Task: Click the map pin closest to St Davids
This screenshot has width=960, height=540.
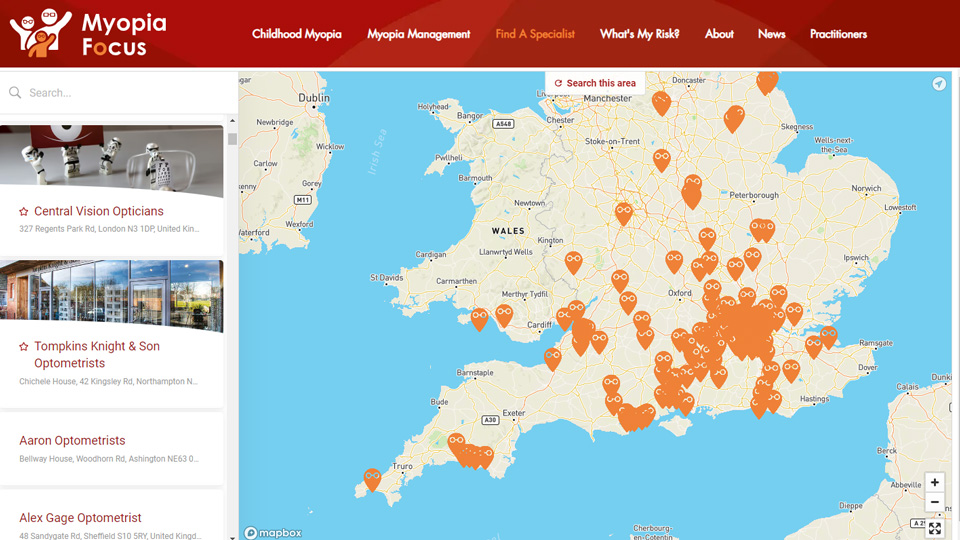Action: click(479, 319)
